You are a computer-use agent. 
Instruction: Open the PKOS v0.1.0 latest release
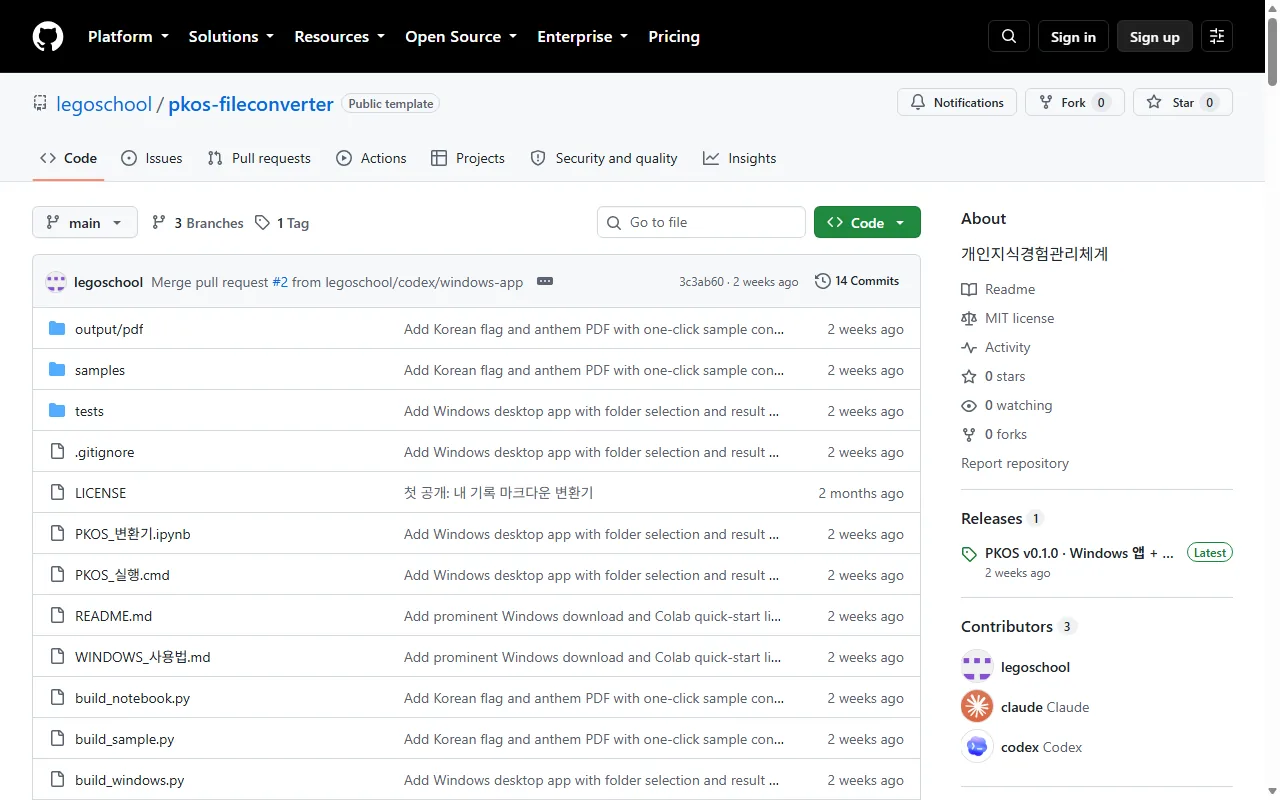pos(1079,553)
